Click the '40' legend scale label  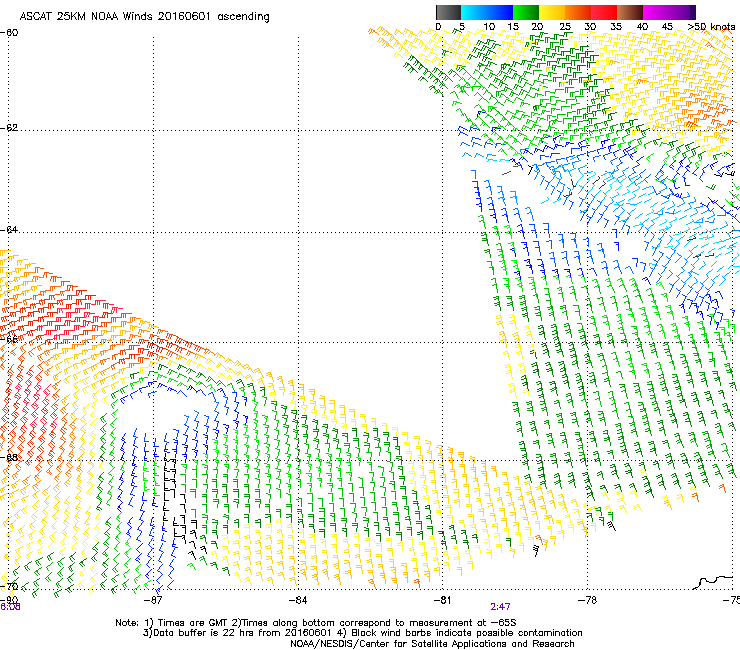642,27
